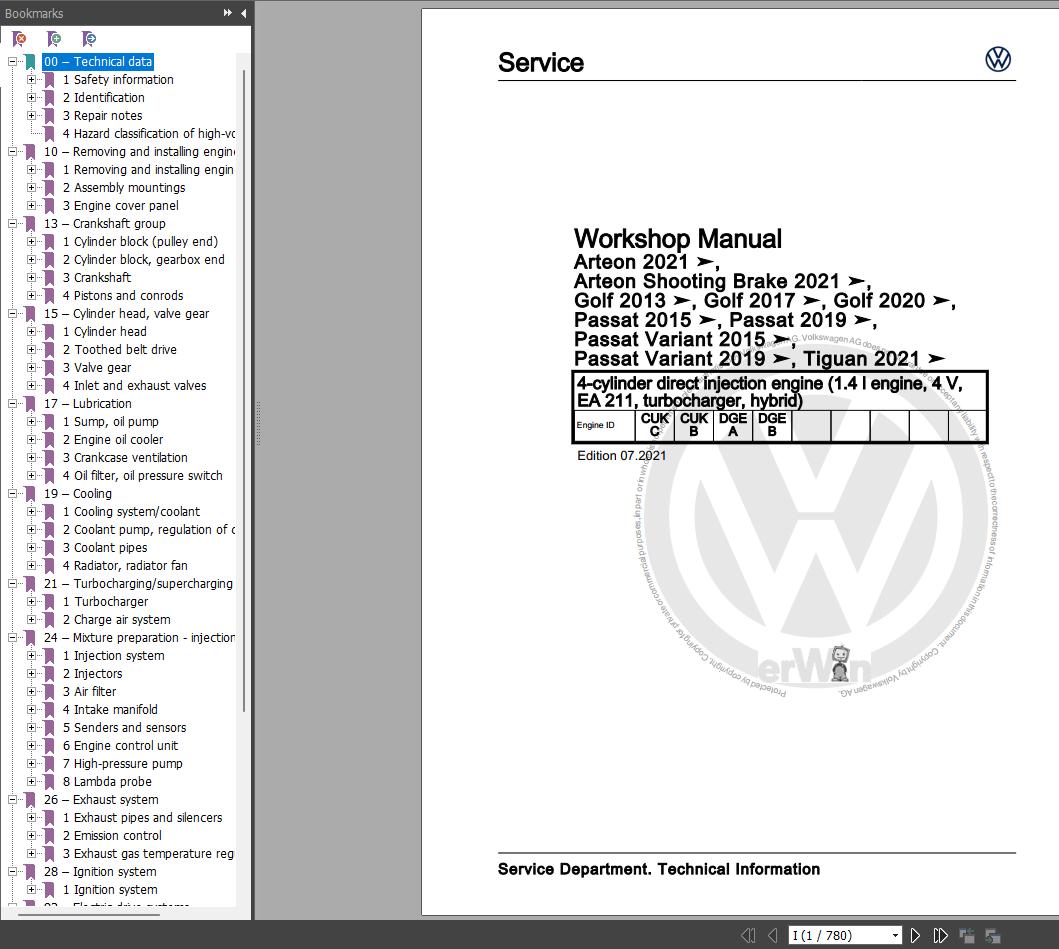The image size is (1059, 949).
Task: Click the go-to bookmark arrow icon
Action: (88, 39)
